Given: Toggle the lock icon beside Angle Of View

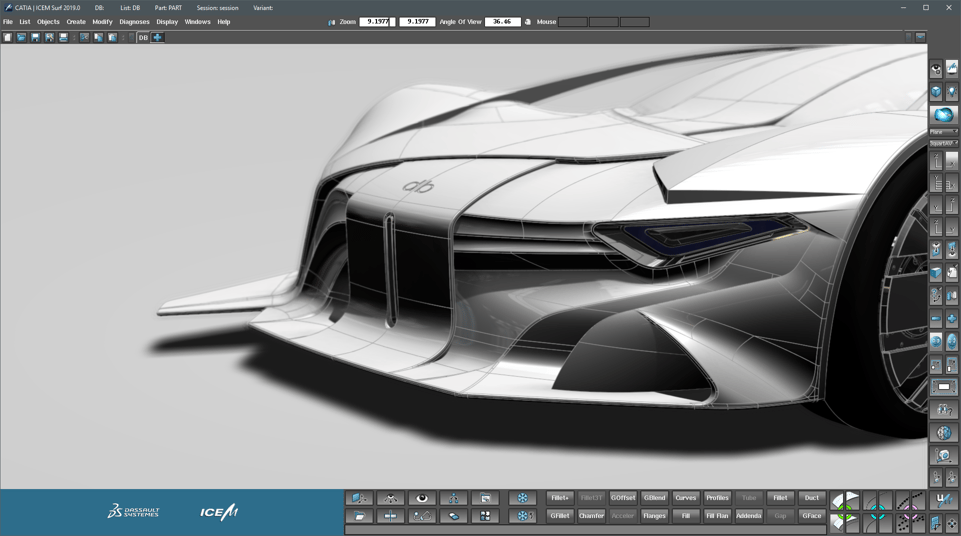Looking at the screenshot, I should (x=528, y=22).
